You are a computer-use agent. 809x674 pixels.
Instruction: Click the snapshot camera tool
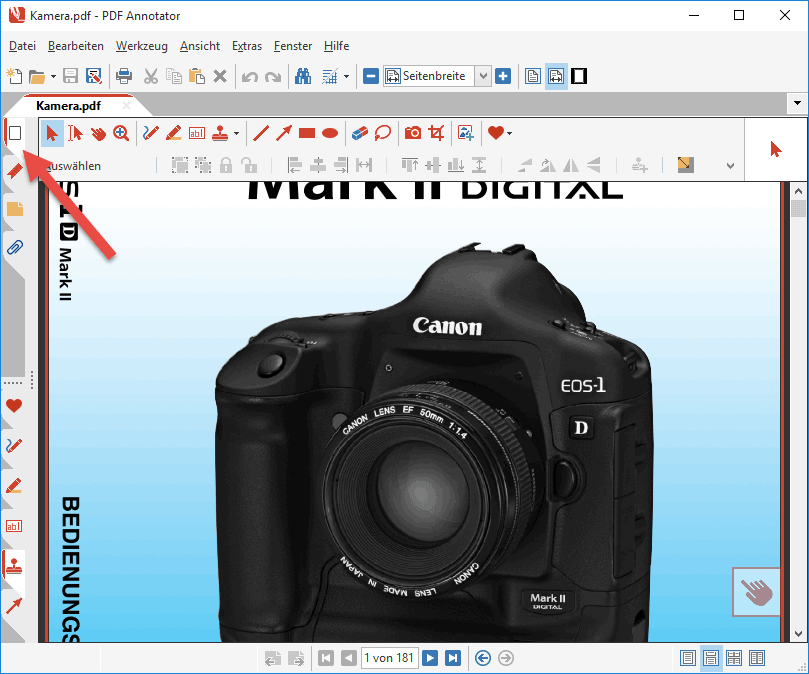[x=413, y=133]
